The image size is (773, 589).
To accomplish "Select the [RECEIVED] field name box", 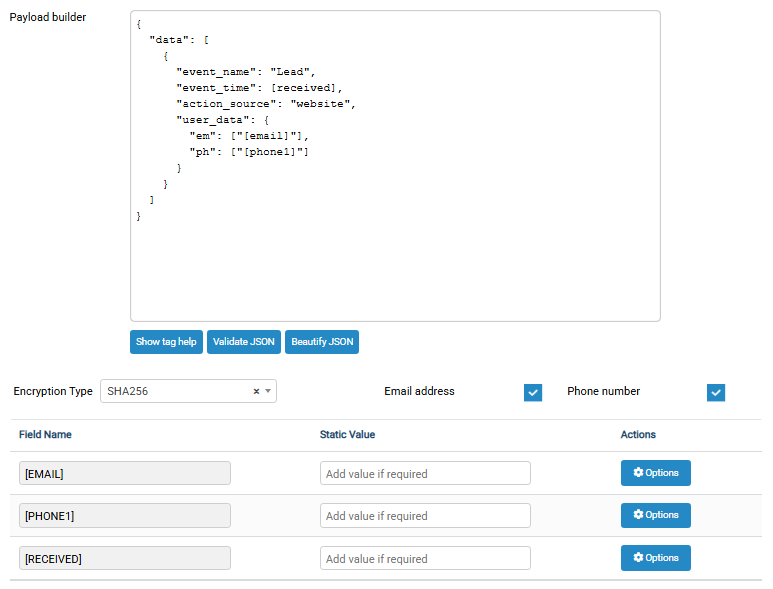I will click(125, 558).
